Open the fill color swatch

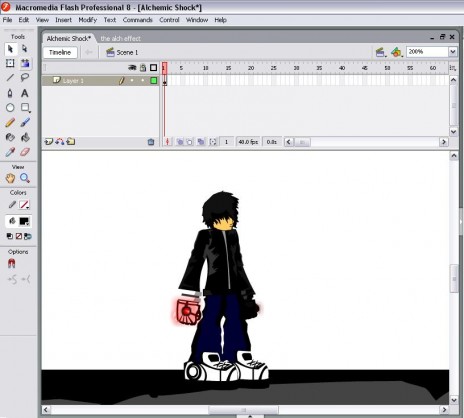24,221
